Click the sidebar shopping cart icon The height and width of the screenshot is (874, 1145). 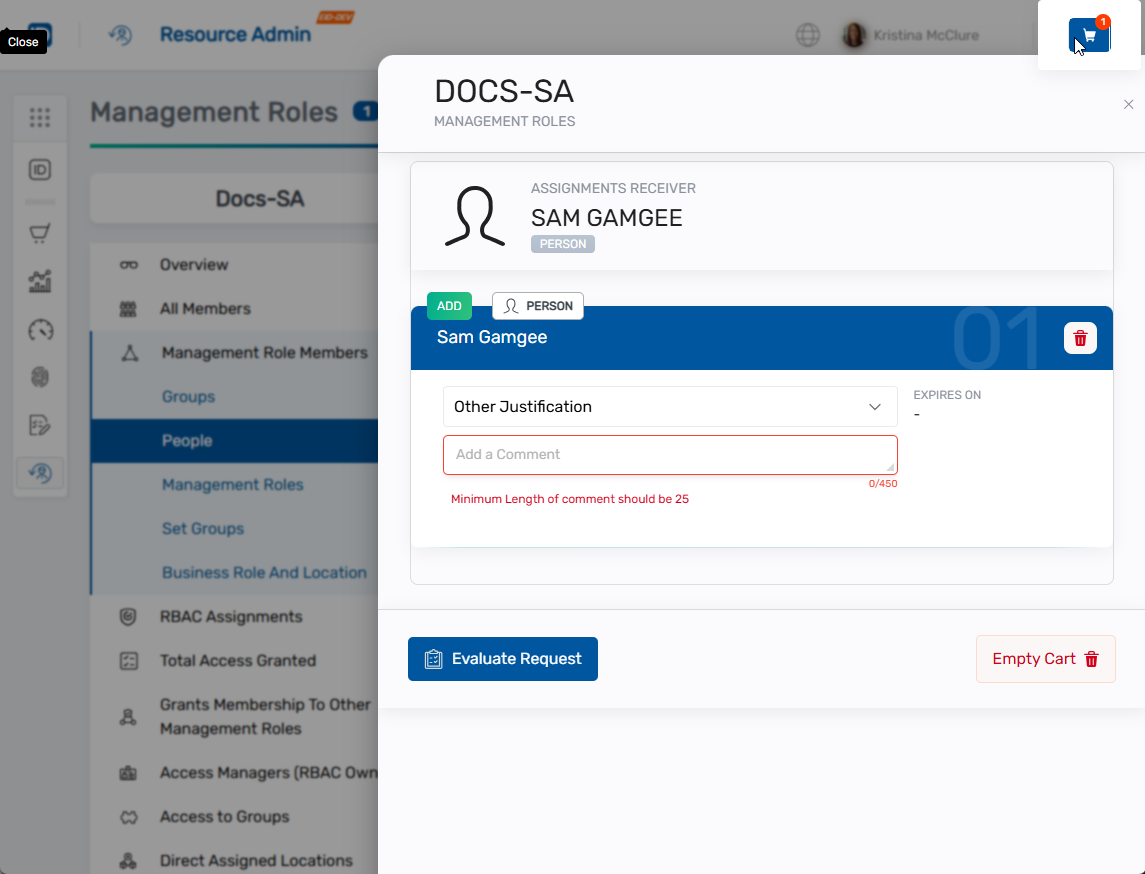(40, 234)
